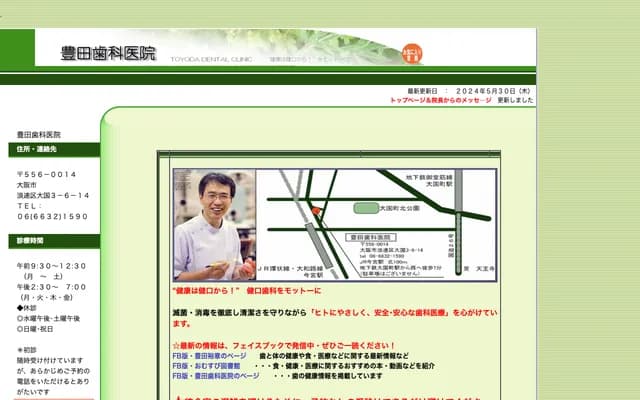This screenshot has width=640, height=400.
Task: Open the FB版・豊田歯科医院のページ link
Action: click(216, 376)
